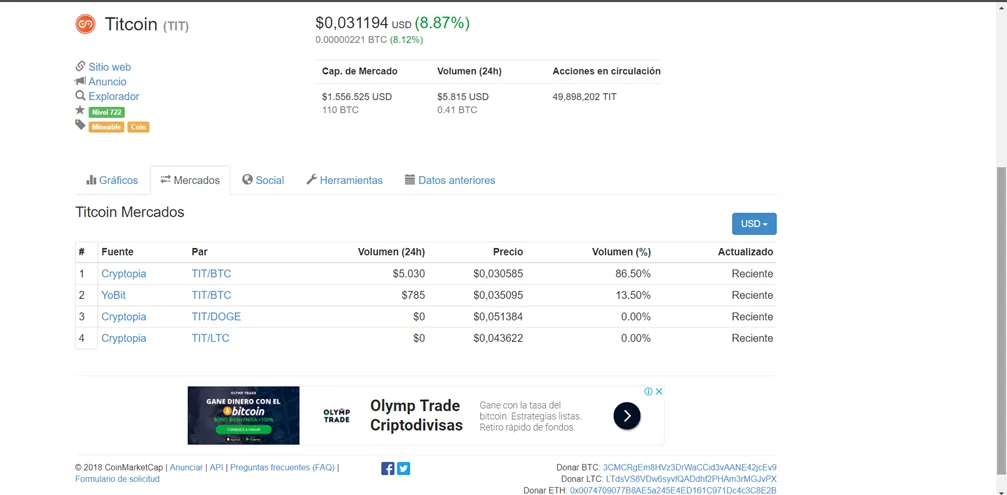Click the Mineable orange tag

click(107, 127)
